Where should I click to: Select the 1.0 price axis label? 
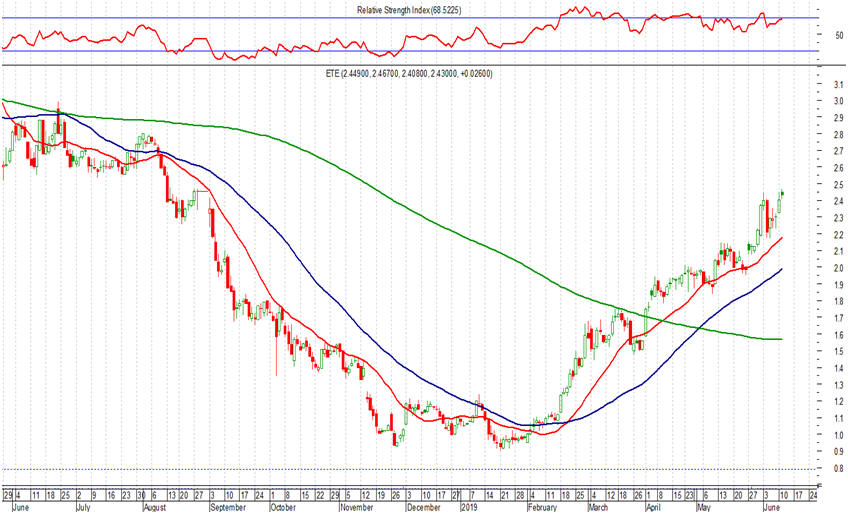[x=838, y=435]
